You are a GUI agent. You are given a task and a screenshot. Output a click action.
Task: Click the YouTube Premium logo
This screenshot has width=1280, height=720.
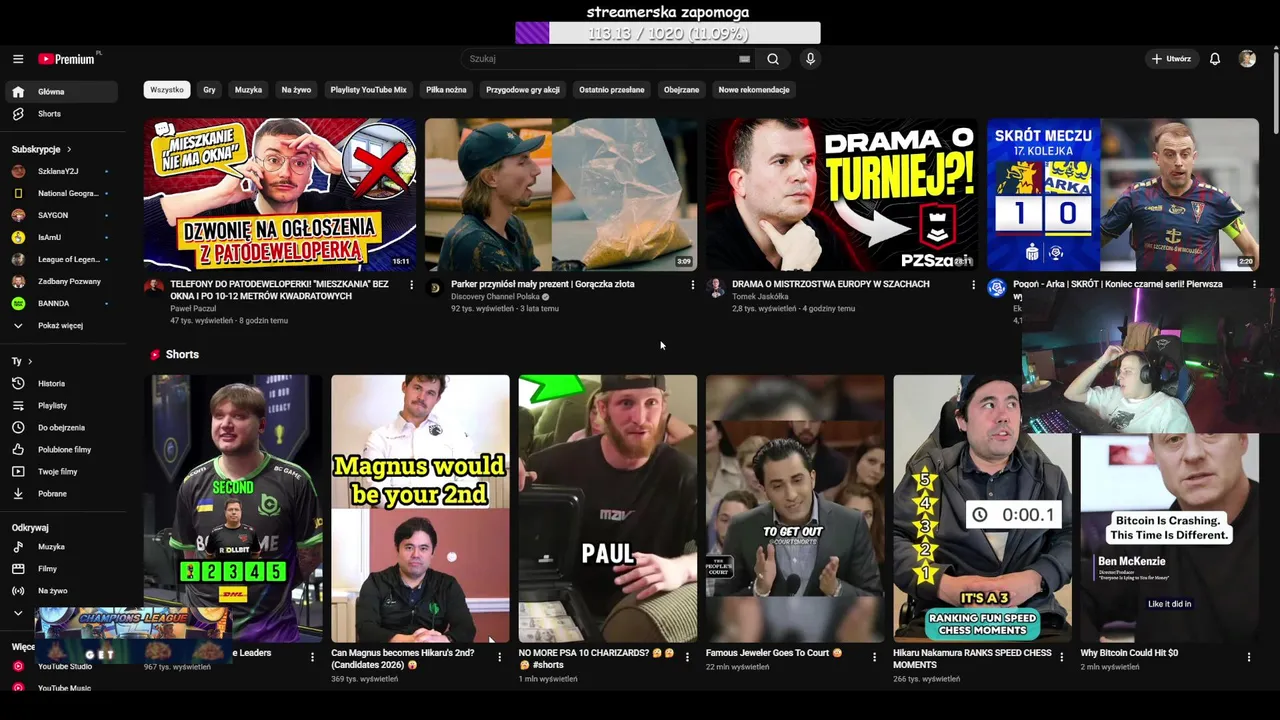click(x=68, y=59)
